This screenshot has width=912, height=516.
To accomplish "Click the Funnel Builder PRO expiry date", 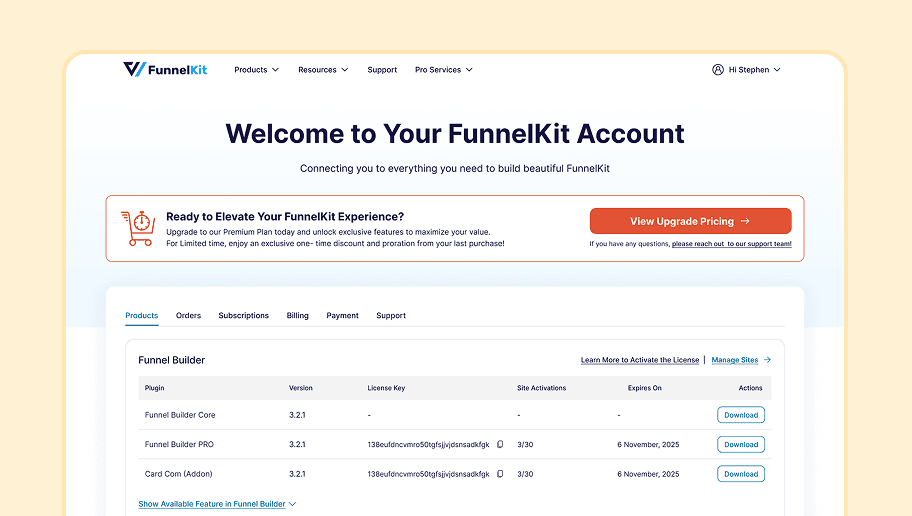I will click(x=648, y=444).
